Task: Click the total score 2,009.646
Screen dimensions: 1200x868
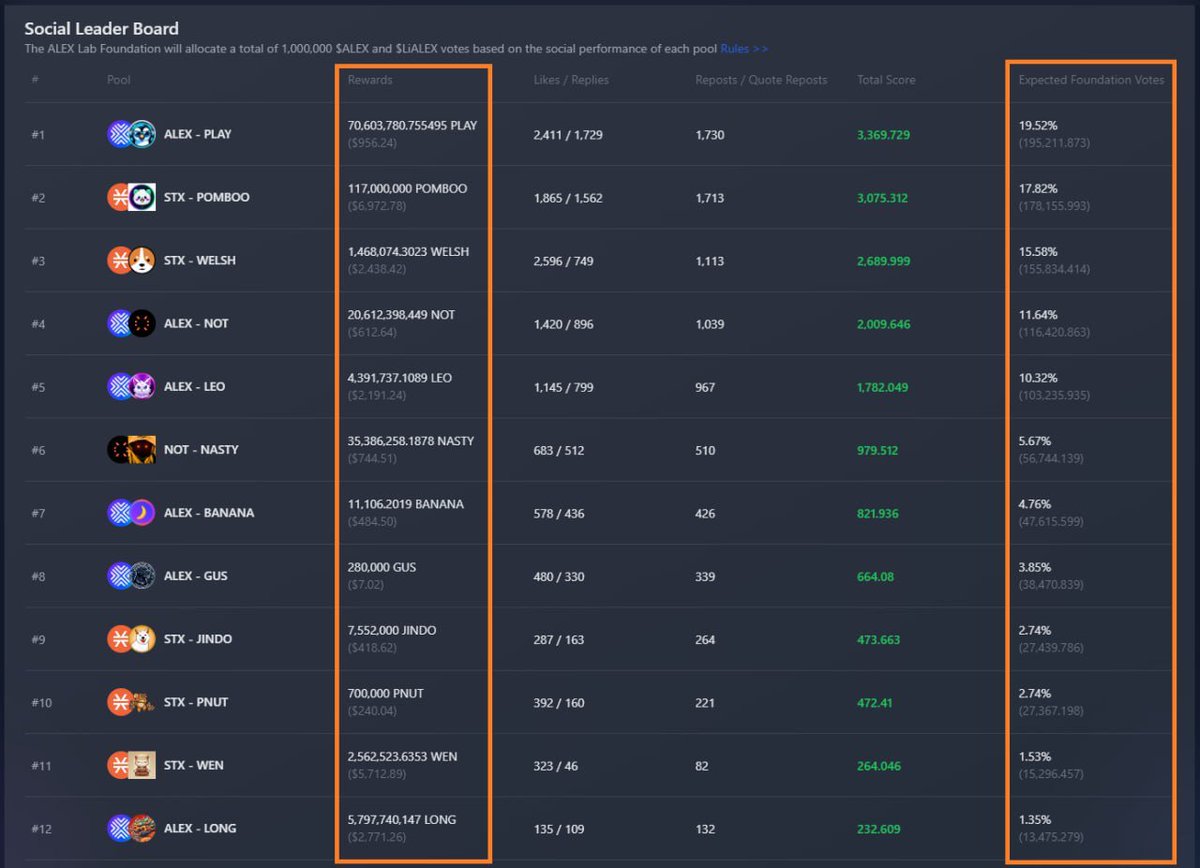Action: (883, 323)
